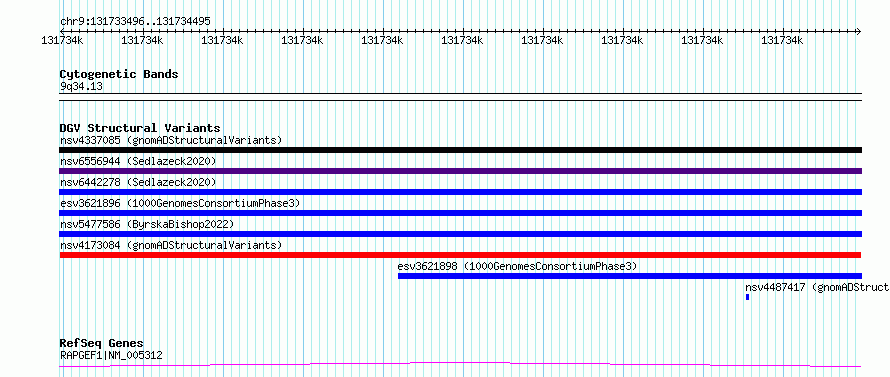890x377 pixels.
Task: Select the blue esv3621896 variant bar
Action: [460, 213]
